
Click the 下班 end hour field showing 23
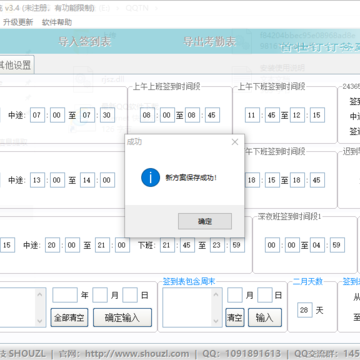(x=217, y=245)
